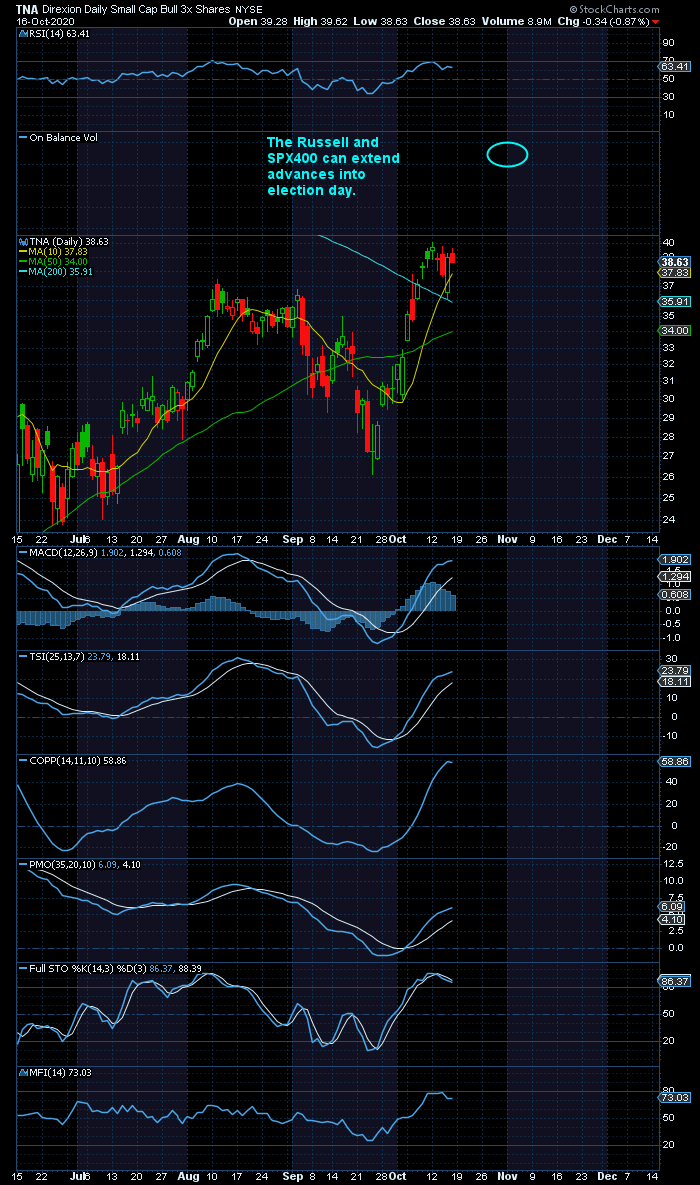Image resolution: width=700 pixels, height=1185 pixels.
Task: Click the 35.91 cyan price tag
Action: [x=676, y=301]
